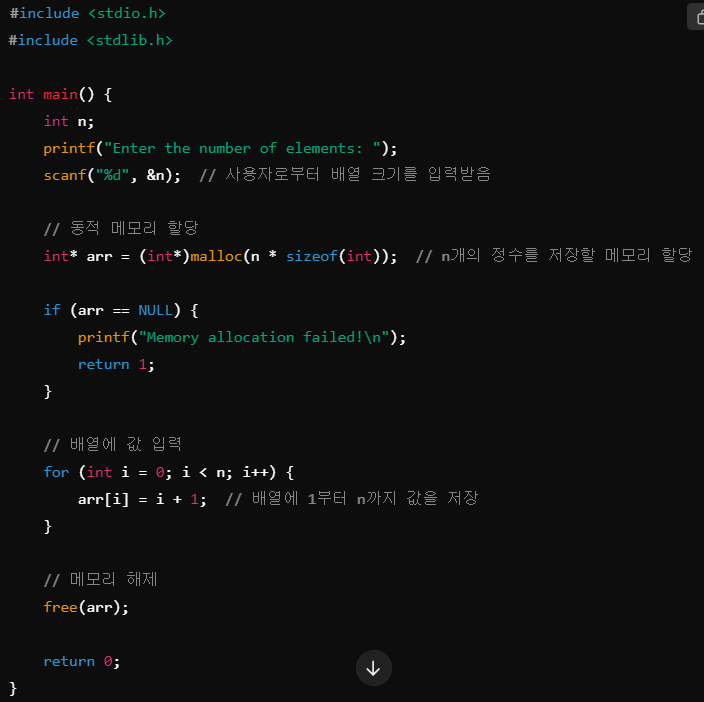
Task: Click the 'return 1;' statement
Action: pos(116,364)
